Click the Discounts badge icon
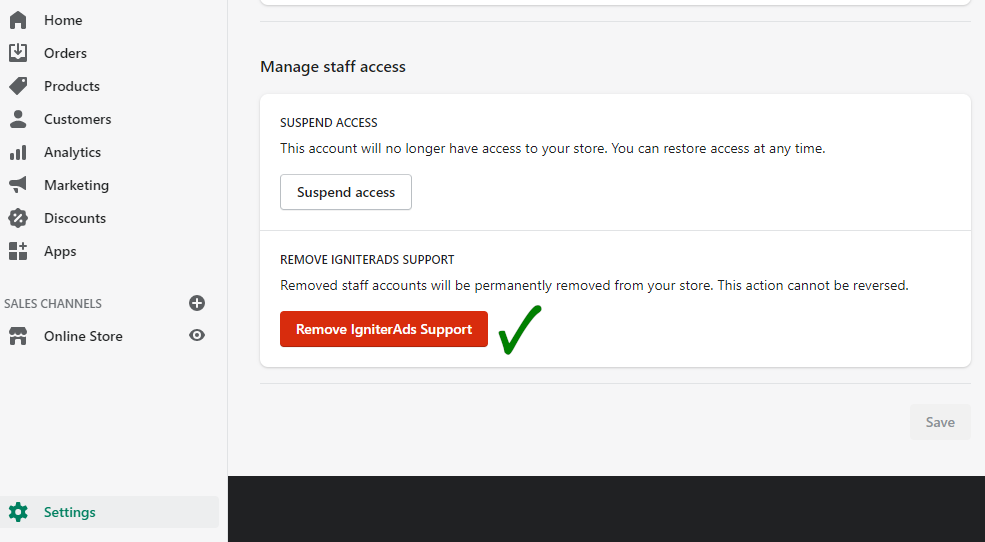Viewport: 985px width, 542px height. [x=18, y=218]
